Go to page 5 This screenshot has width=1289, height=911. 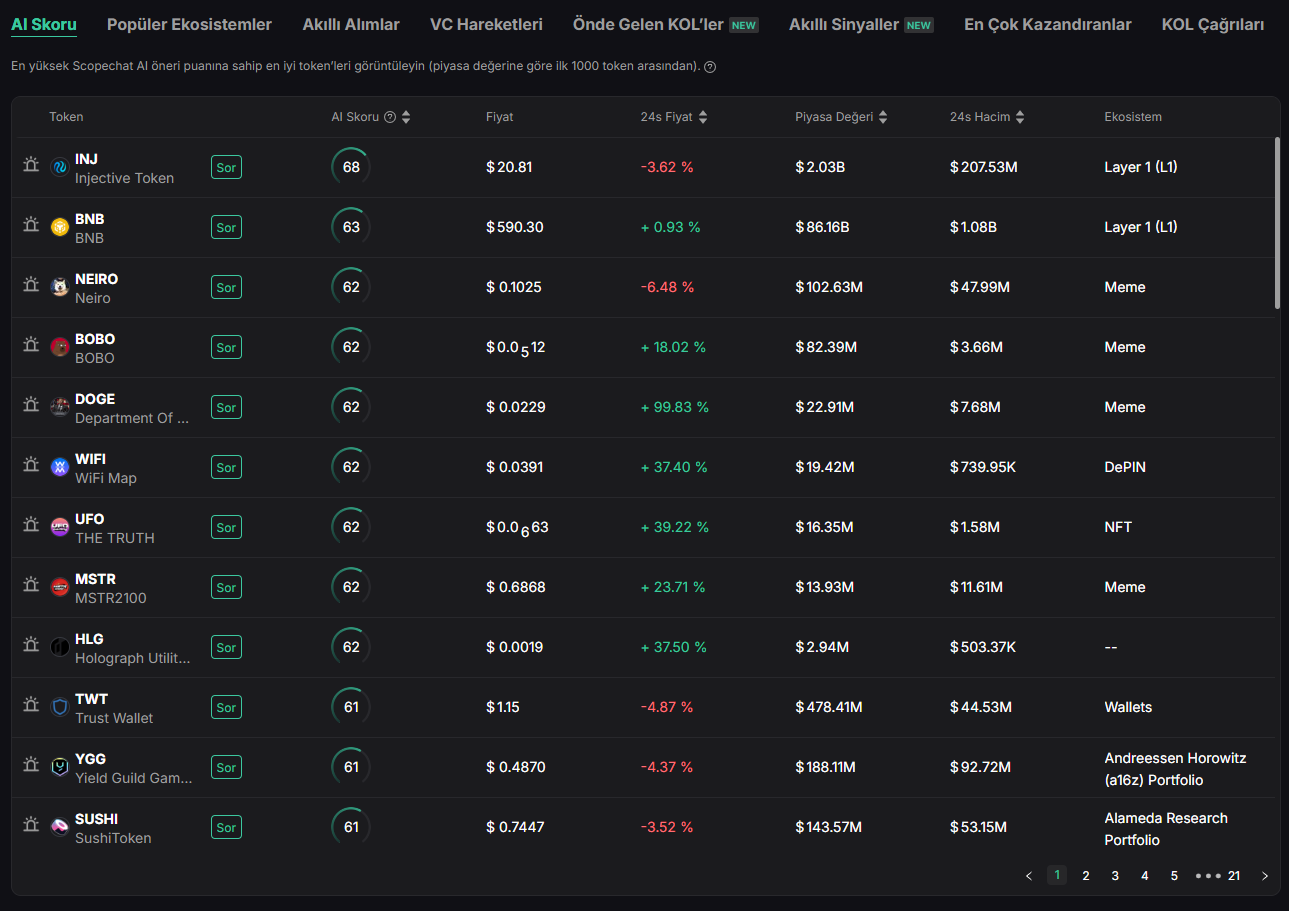pos(1174,876)
